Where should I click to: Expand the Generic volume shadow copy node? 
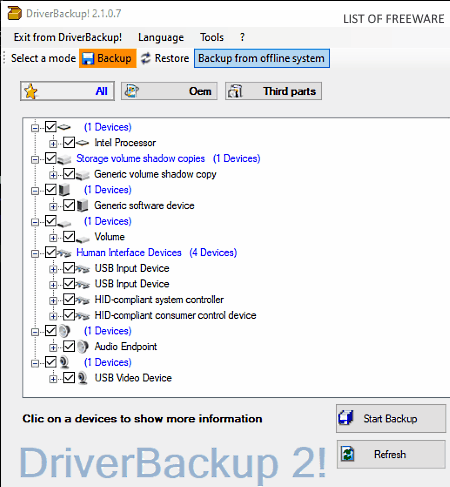click(x=53, y=175)
